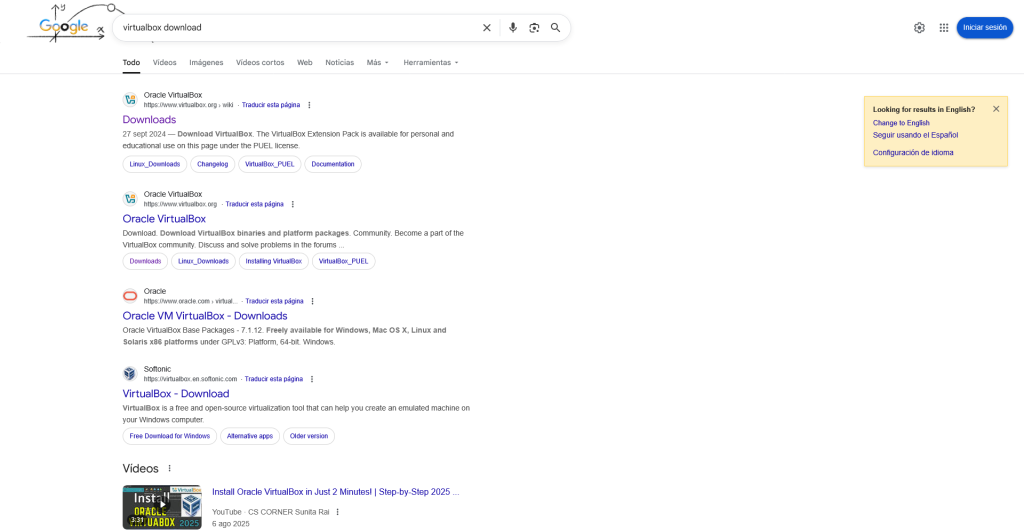Open quick settings gear icon

tap(919, 28)
